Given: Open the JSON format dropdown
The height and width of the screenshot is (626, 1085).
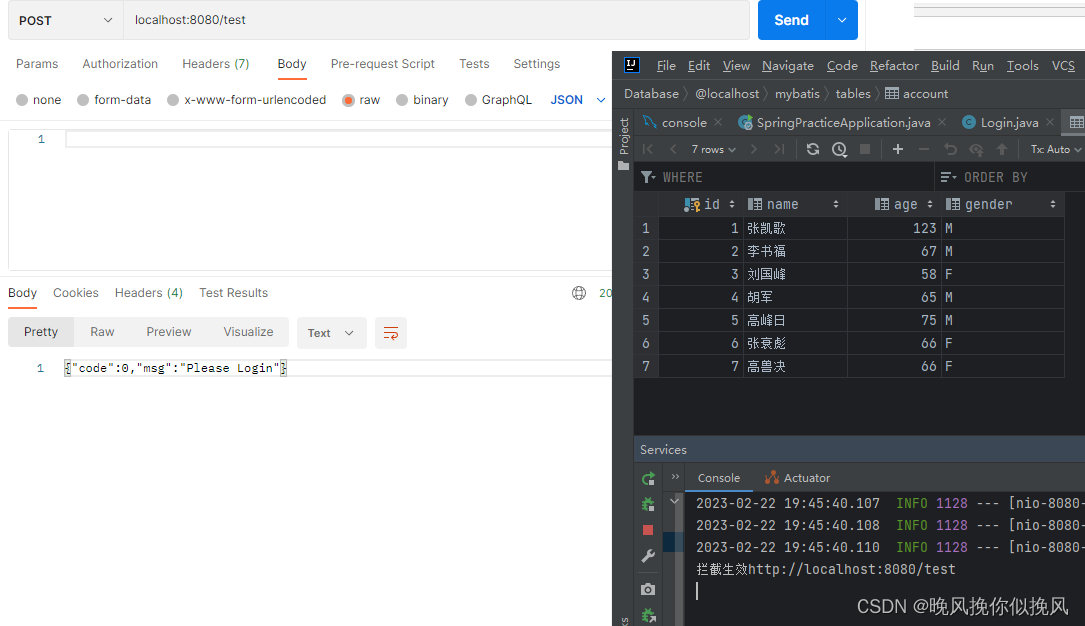Looking at the screenshot, I should (578, 100).
